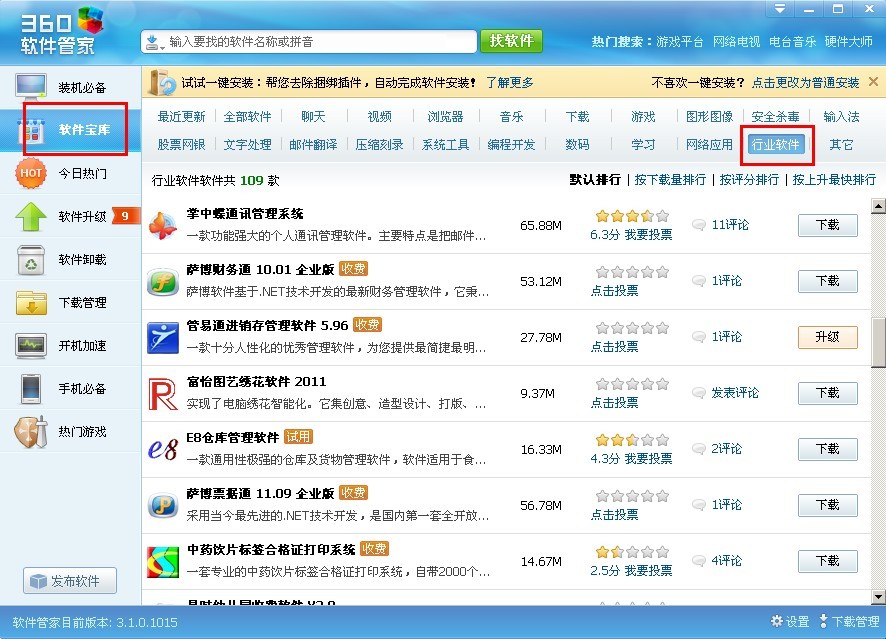Download 掌中蝶通讯管理系统
This screenshot has width=886, height=639.
click(828, 225)
